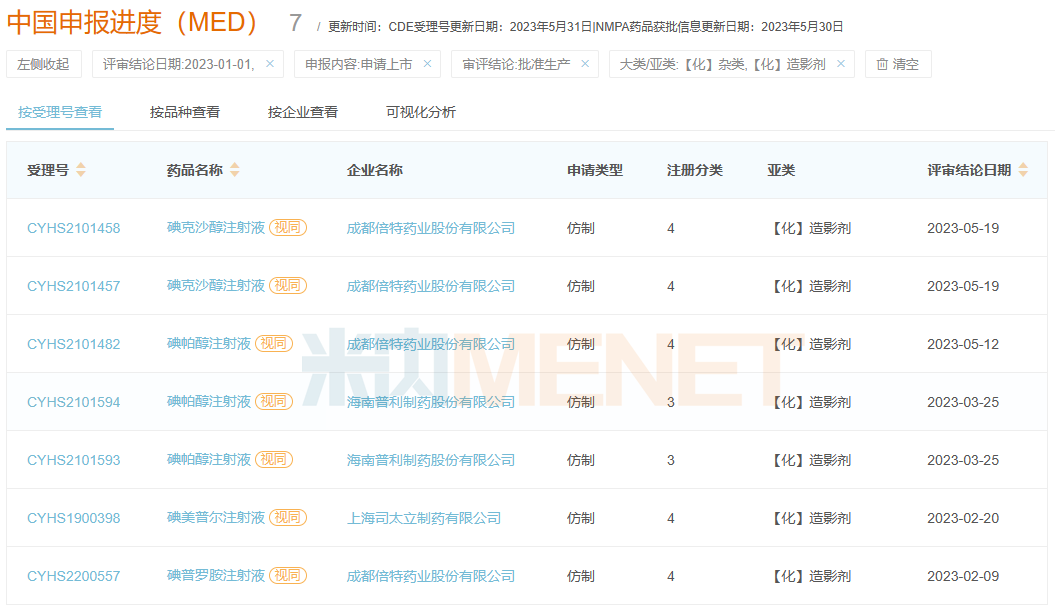Open 碘克沙醇注射液 in row CYHS2101458
1055x616 pixels.
pos(216,228)
